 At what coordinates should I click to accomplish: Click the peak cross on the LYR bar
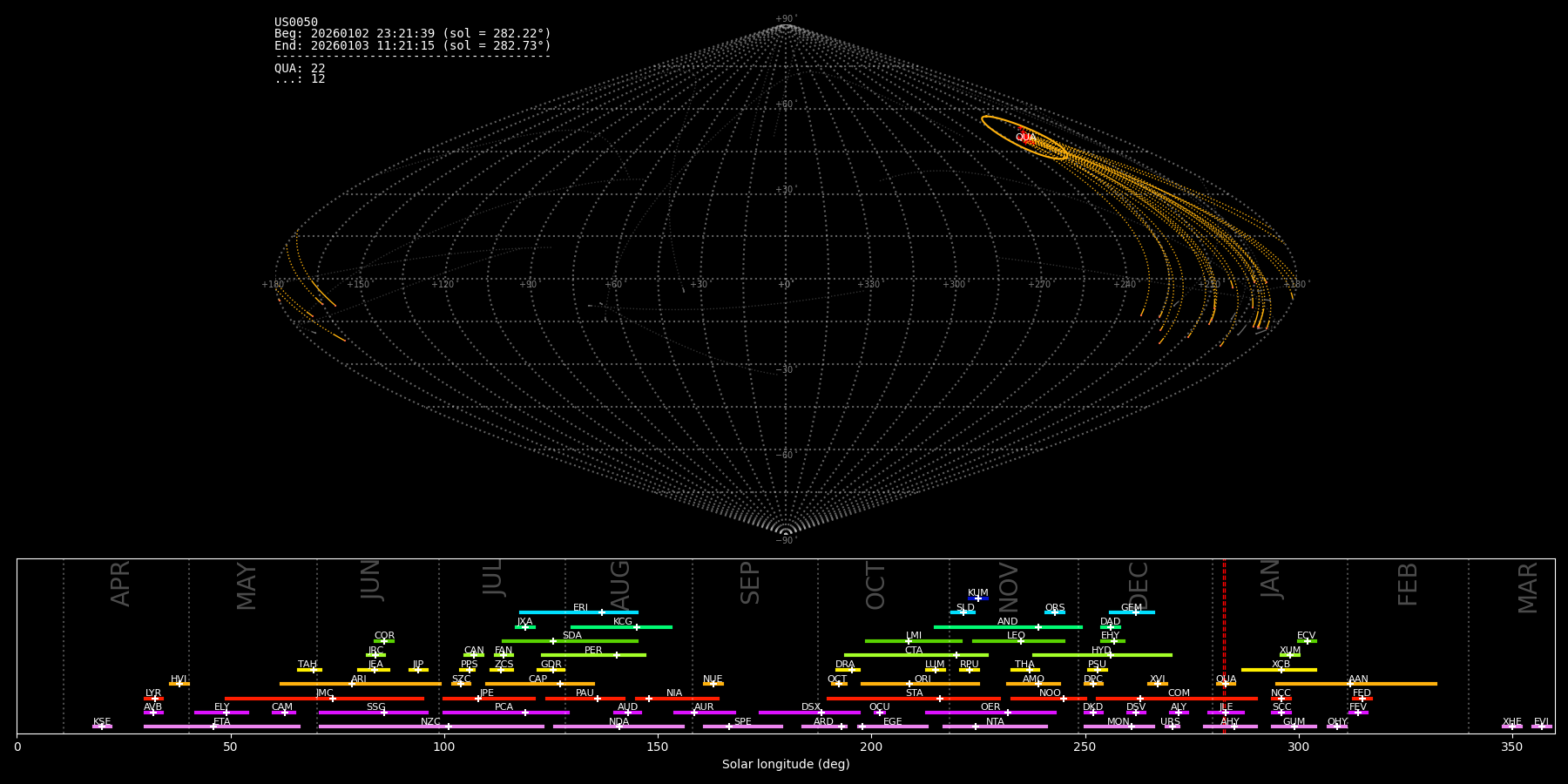click(x=154, y=699)
